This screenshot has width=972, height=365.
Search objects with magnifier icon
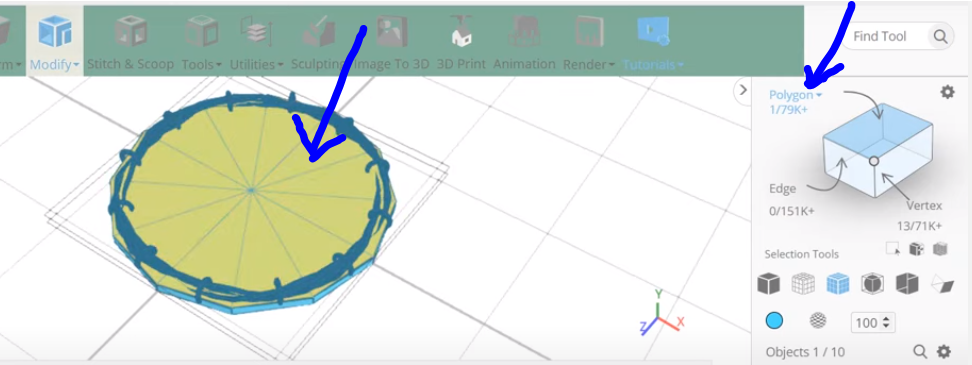coord(920,352)
